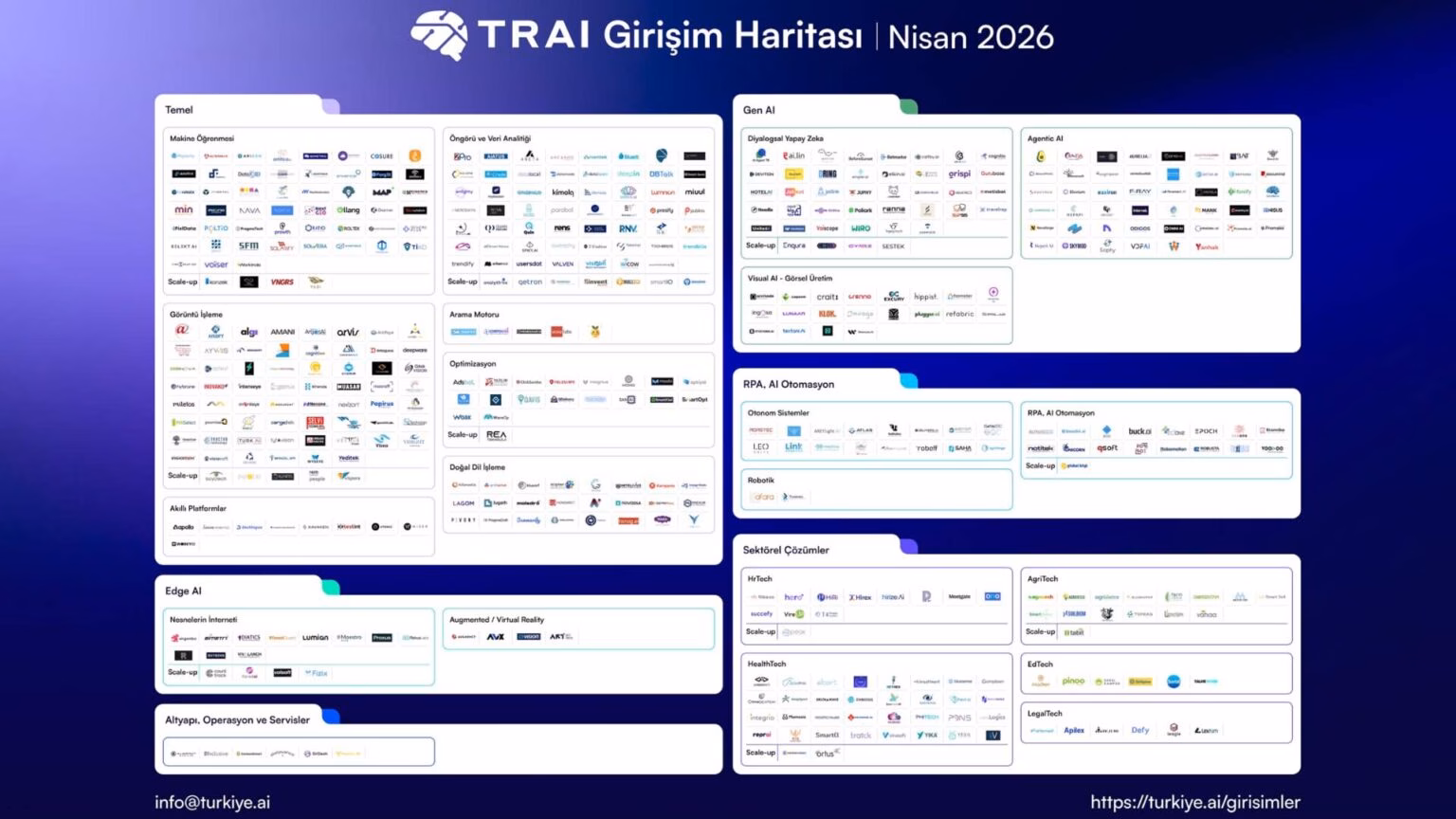The image size is (1456, 819).
Task: Click the Agentic AI section heading
Action: point(1045,138)
